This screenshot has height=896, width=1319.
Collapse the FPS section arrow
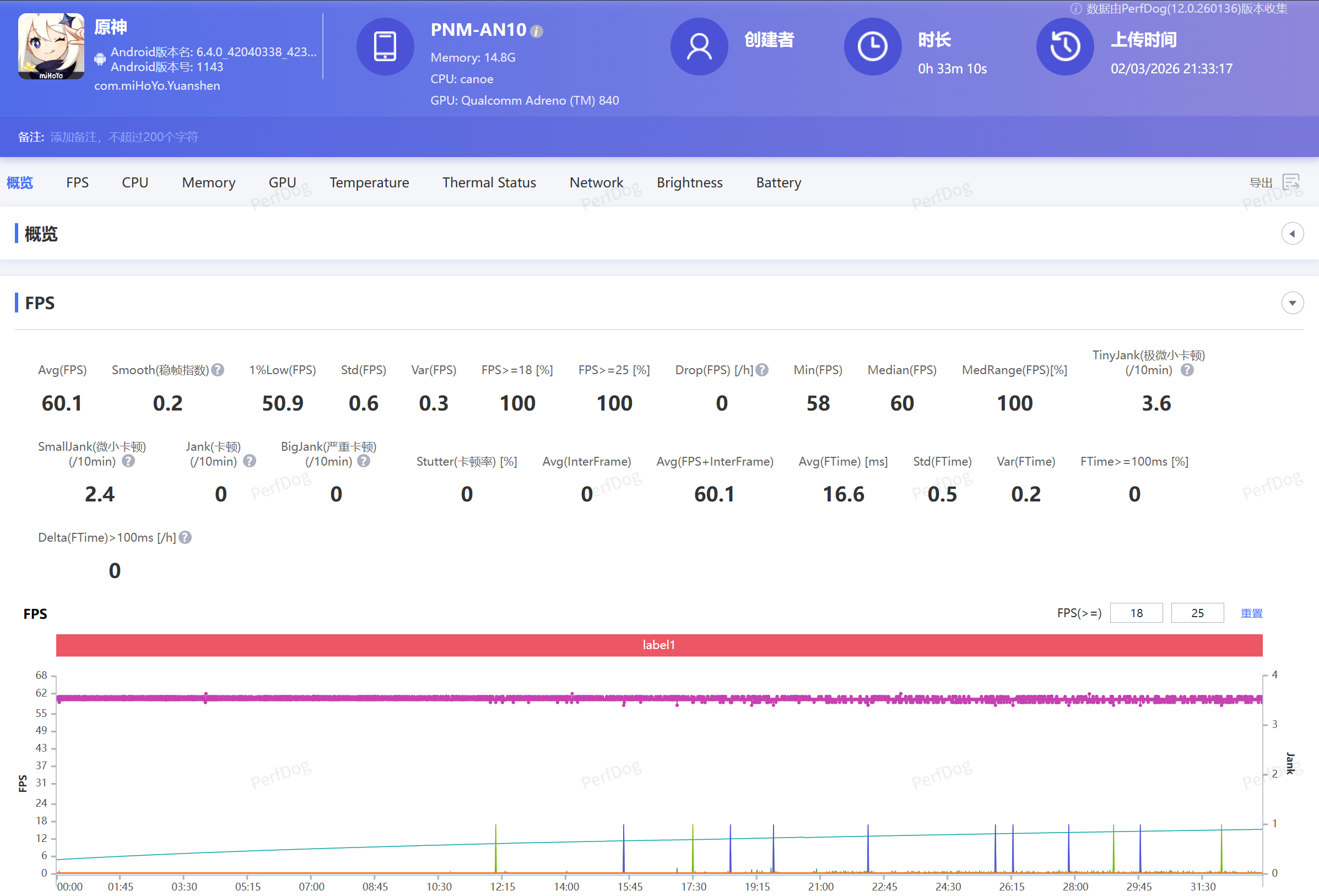pos(1292,303)
